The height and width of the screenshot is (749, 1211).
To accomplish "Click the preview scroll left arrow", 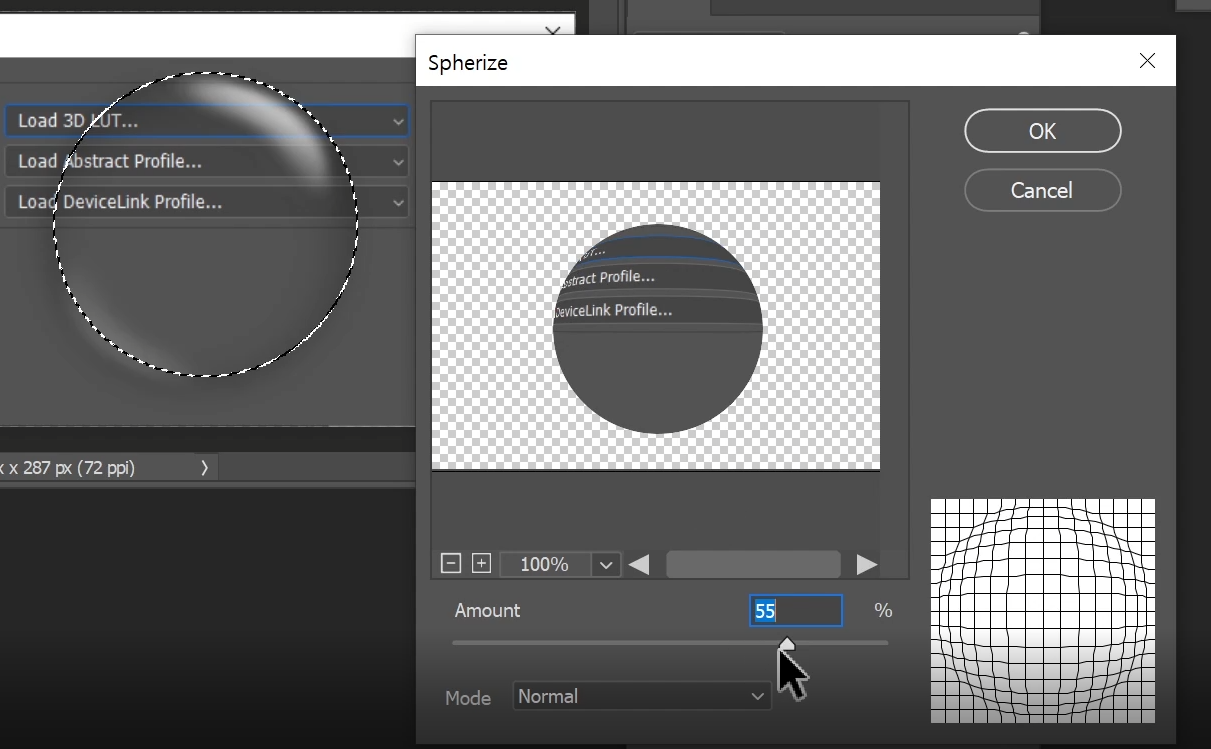I will click(x=639, y=565).
